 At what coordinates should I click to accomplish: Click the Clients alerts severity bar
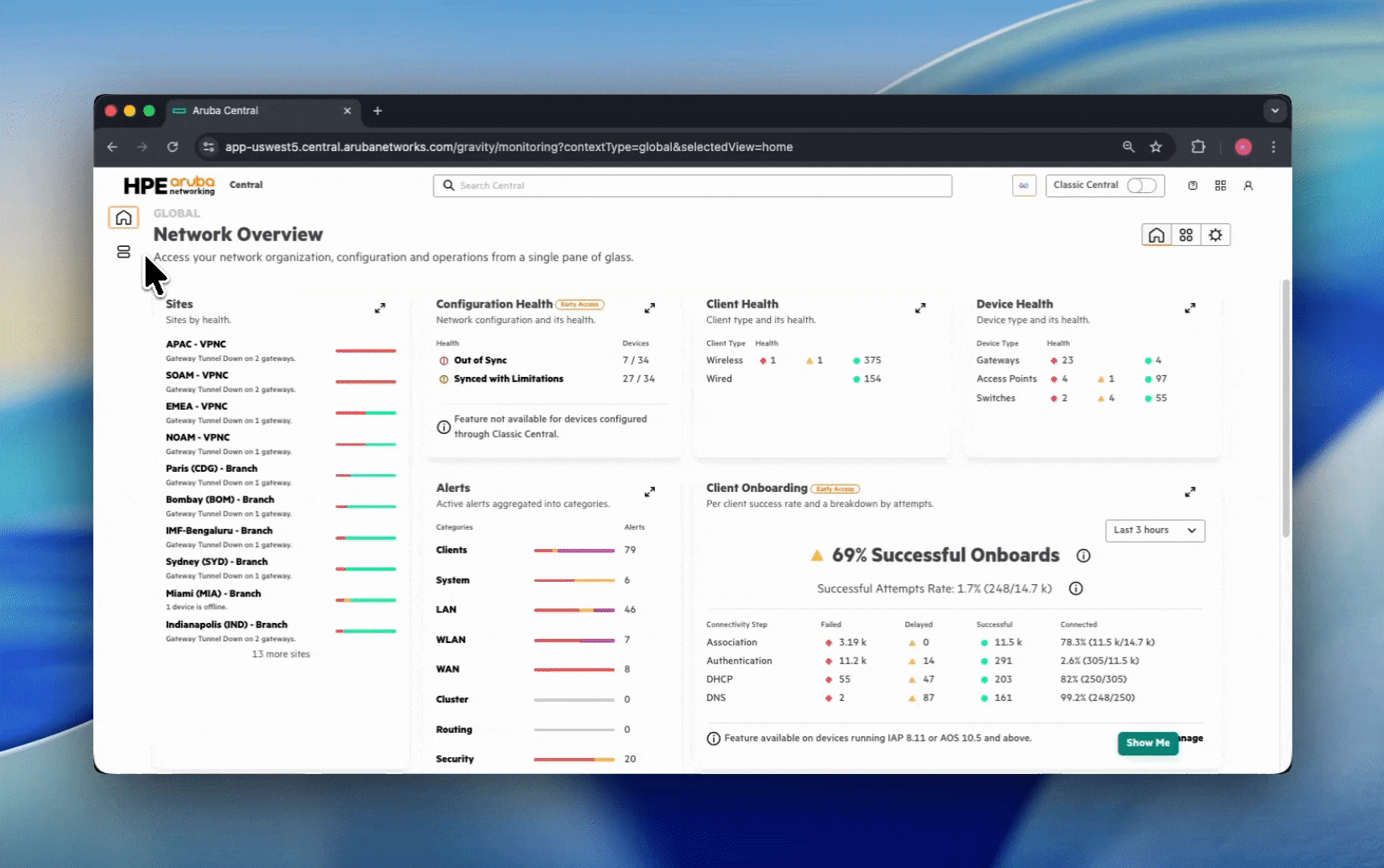coord(574,551)
